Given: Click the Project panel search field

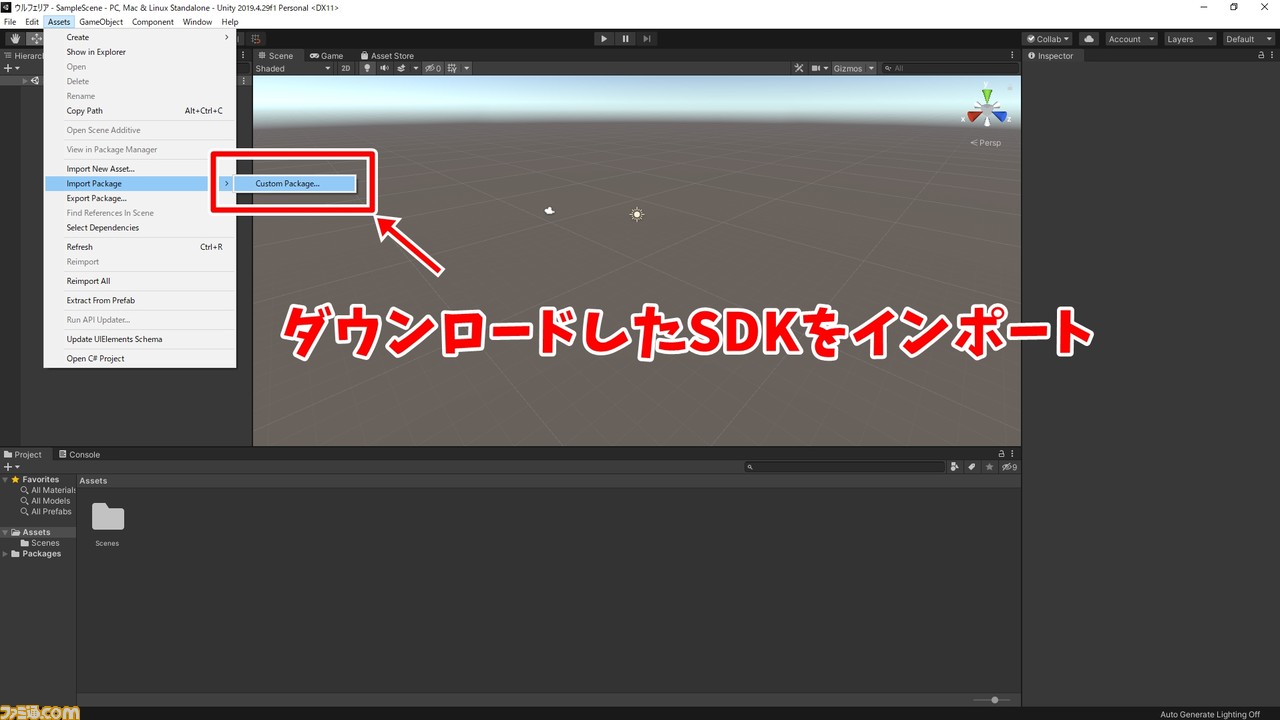Looking at the screenshot, I should click(x=845, y=467).
